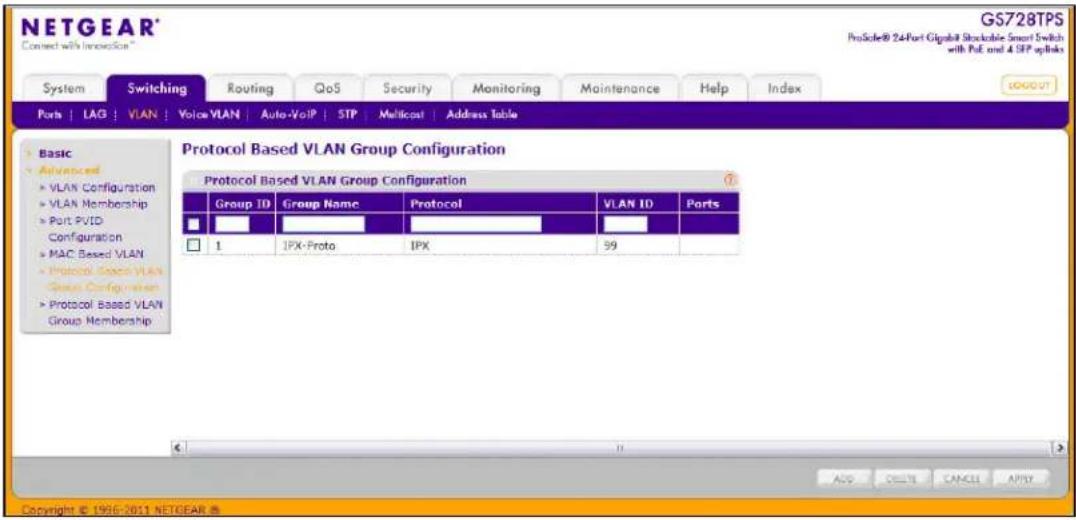Open the Help tab

coord(713,88)
